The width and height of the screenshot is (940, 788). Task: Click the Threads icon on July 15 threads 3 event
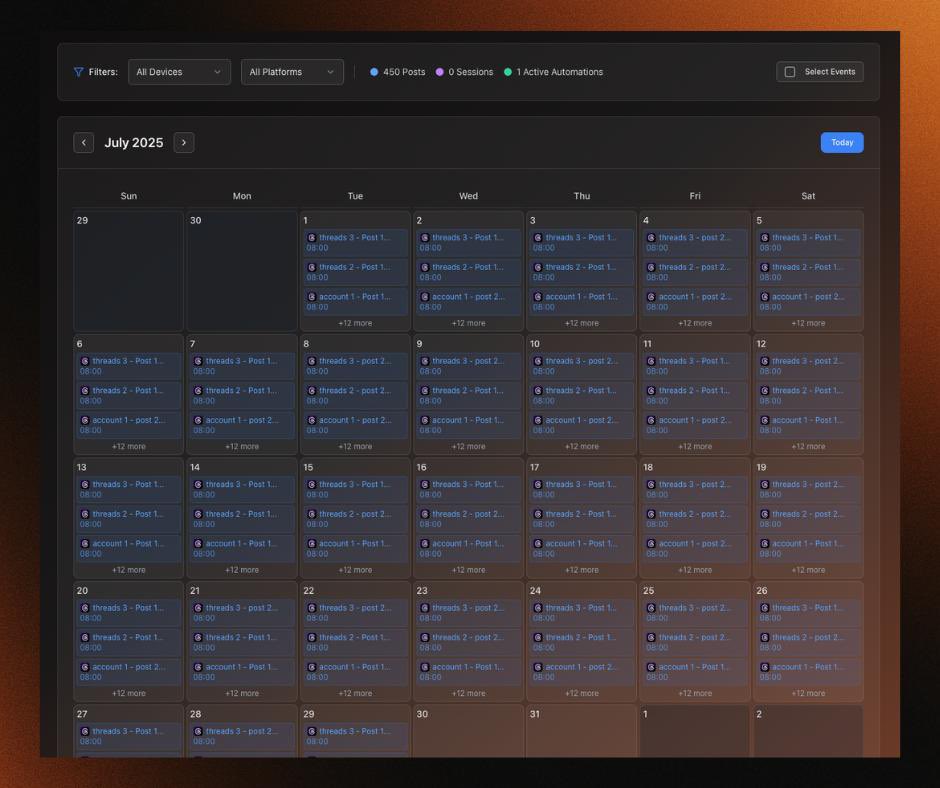(x=312, y=485)
